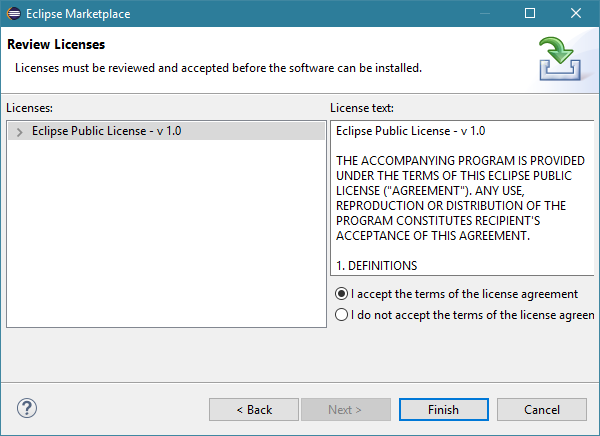Screen dimensions: 600x436
Task: Expand the Eclipse Public License tree node
Action: [20, 132]
